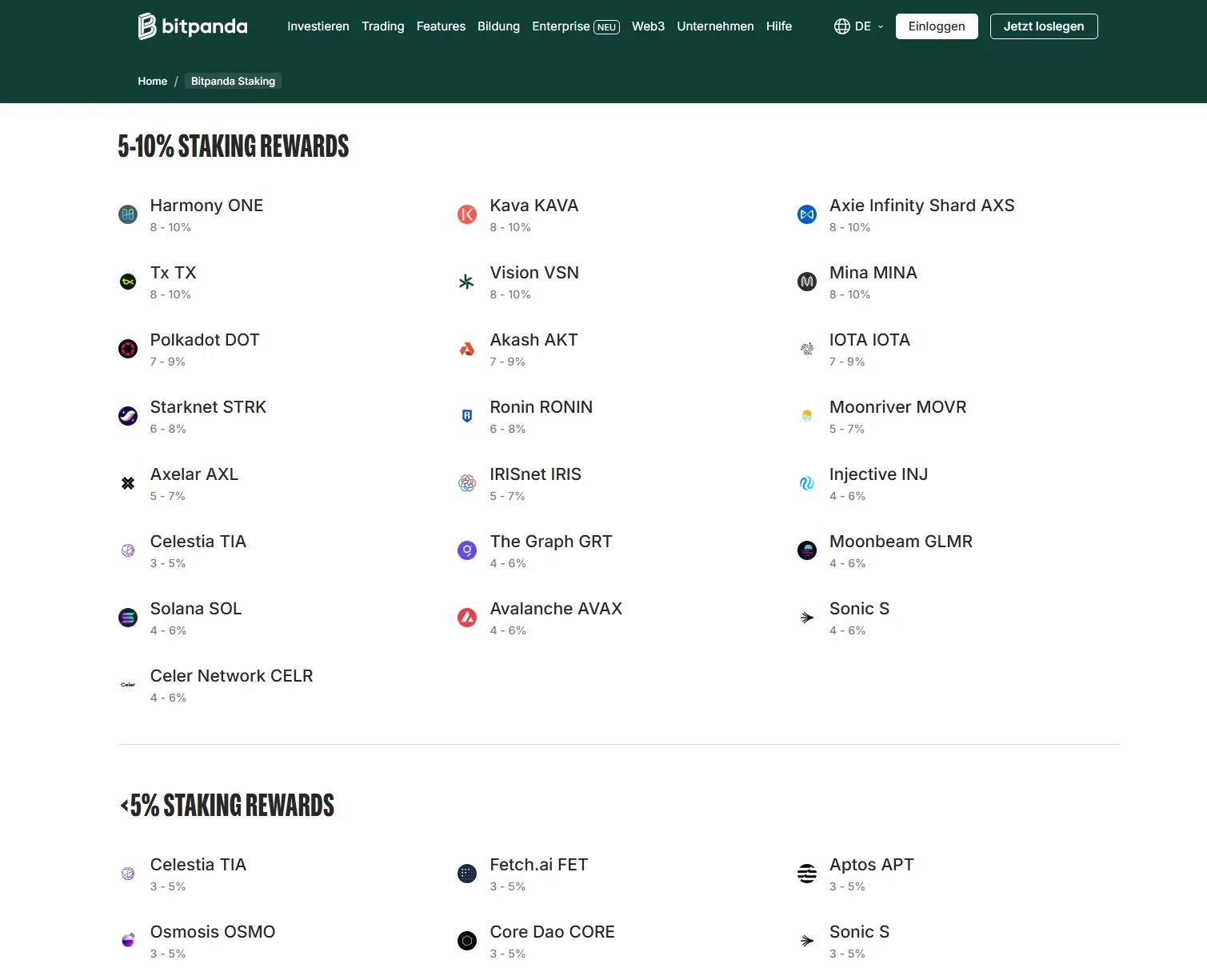Viewport: 1207px width, 980px height.
Task: Click the Kava KAVA coin icon
Action: [x=467, y=214]
